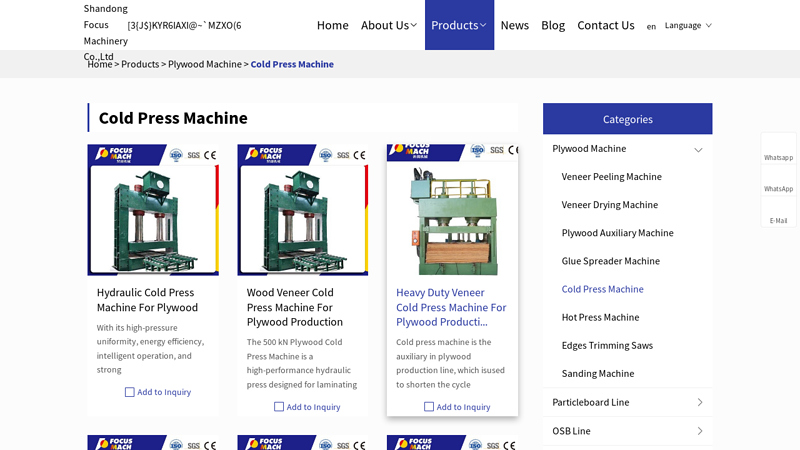This screenshot has height=450, width=800.
Task: Tick Add to Inquiry for Wood Veneer Cold Press
Action: [x=279, y=407]
